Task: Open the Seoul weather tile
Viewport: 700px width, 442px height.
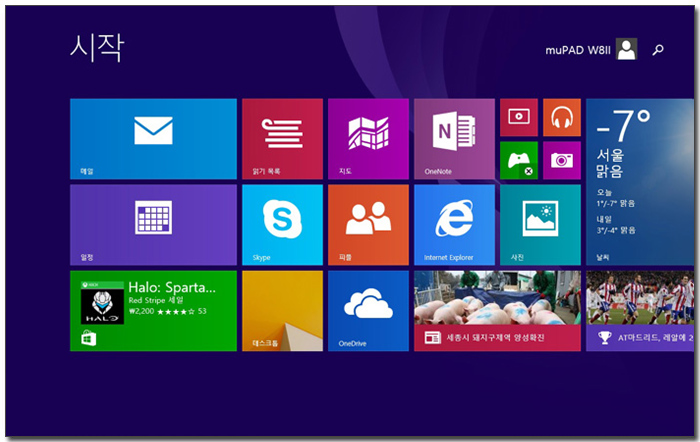Action: (640, 182)
